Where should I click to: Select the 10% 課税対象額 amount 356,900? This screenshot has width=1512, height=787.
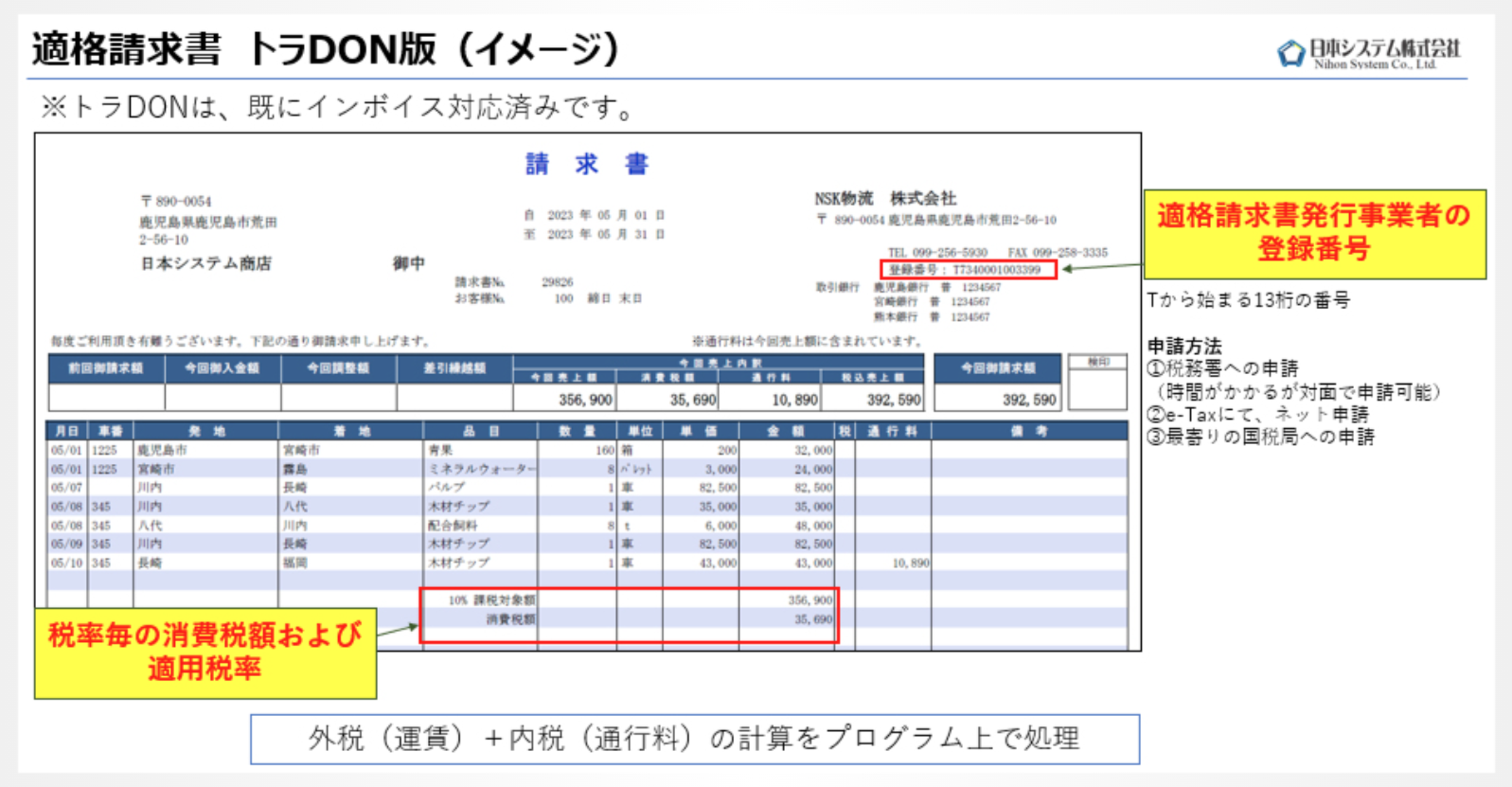coord(810,600)
